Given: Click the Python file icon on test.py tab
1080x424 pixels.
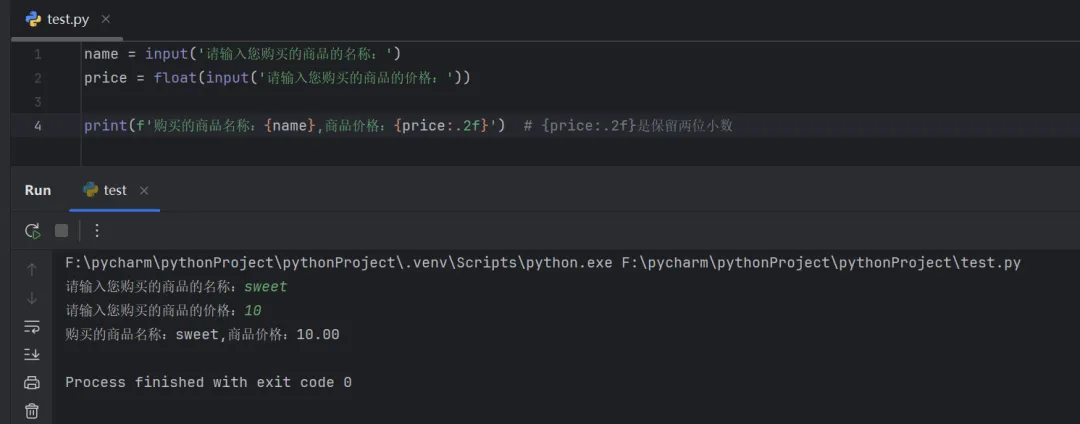Looking at the screenshot, I should (33, 19).
